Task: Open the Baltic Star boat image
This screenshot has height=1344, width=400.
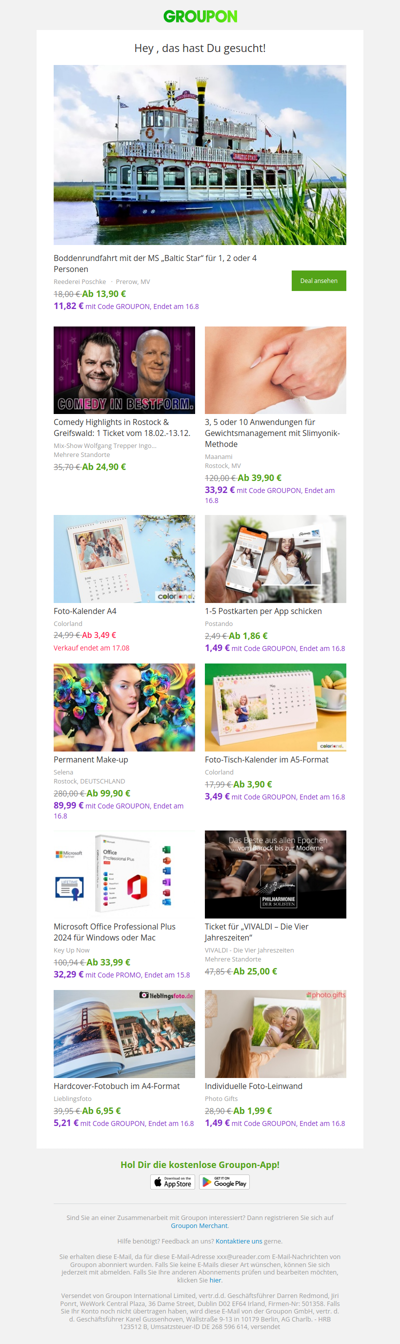Action: click(200, 155)
